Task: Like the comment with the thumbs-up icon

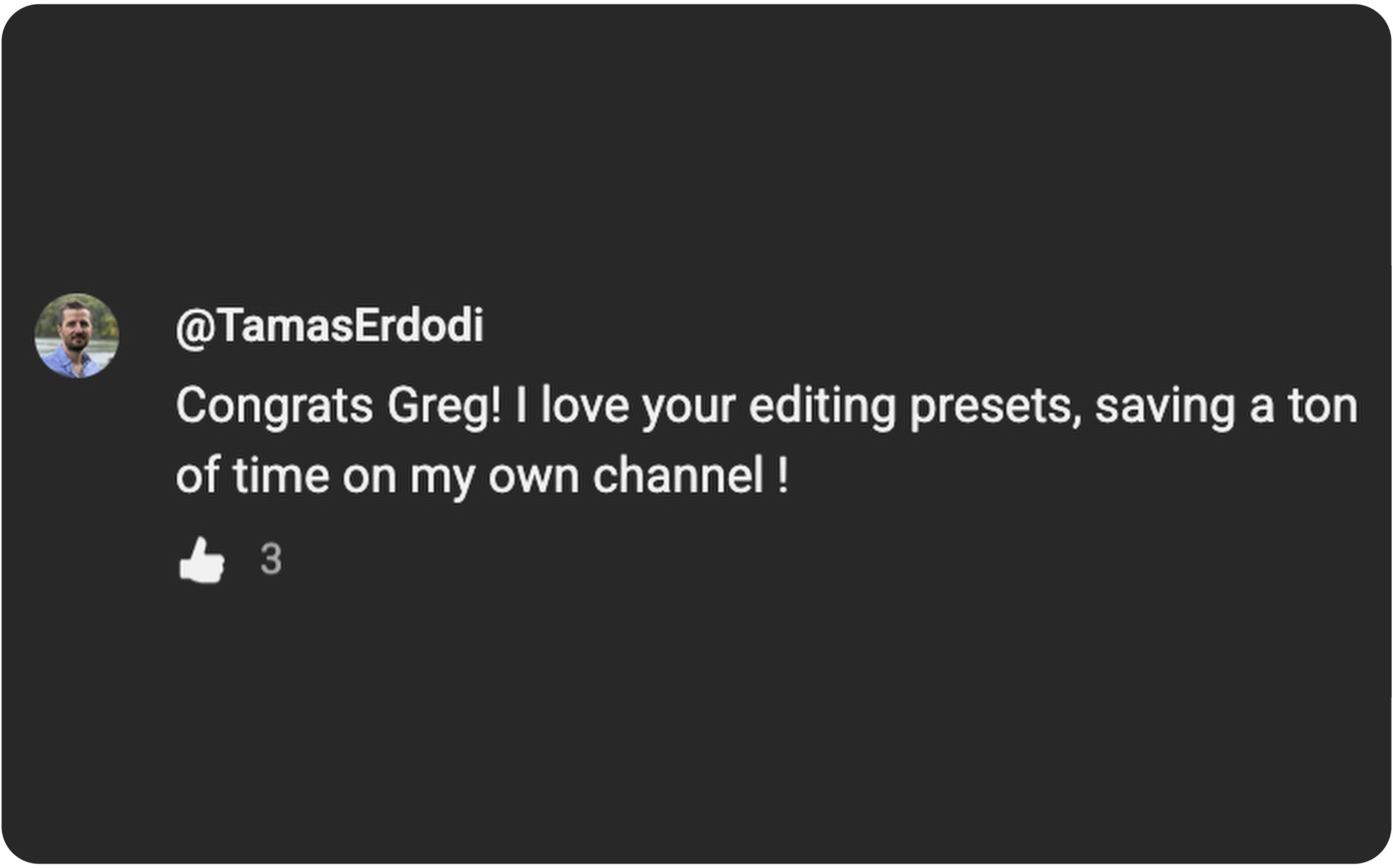Action: tap(202, 560)
